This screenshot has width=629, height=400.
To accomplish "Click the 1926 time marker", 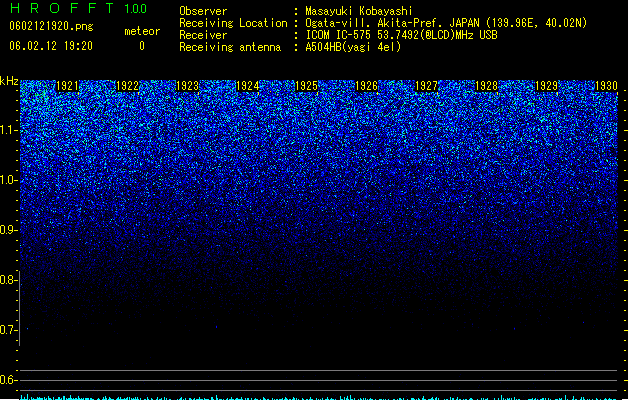I will click(x=367, y=86).
